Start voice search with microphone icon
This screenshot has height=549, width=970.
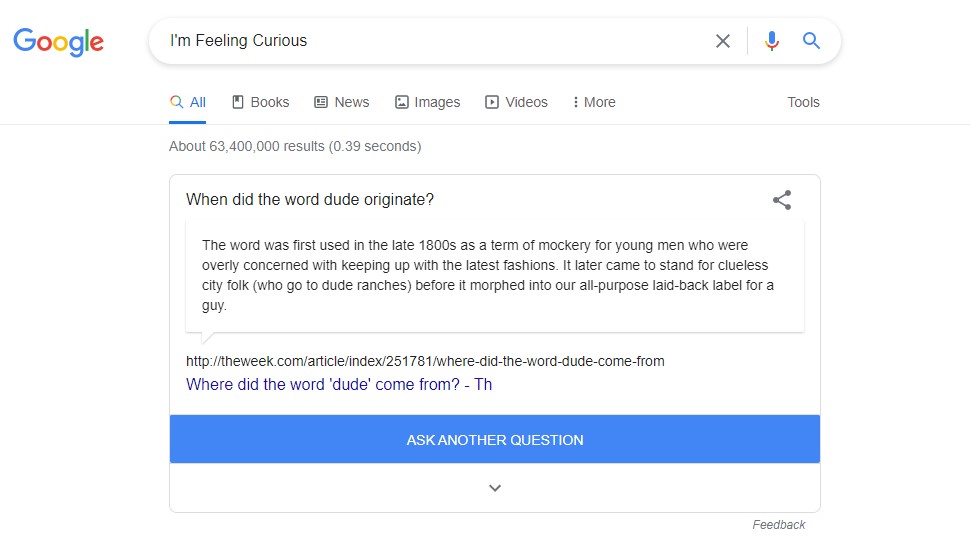coord(771,41)
